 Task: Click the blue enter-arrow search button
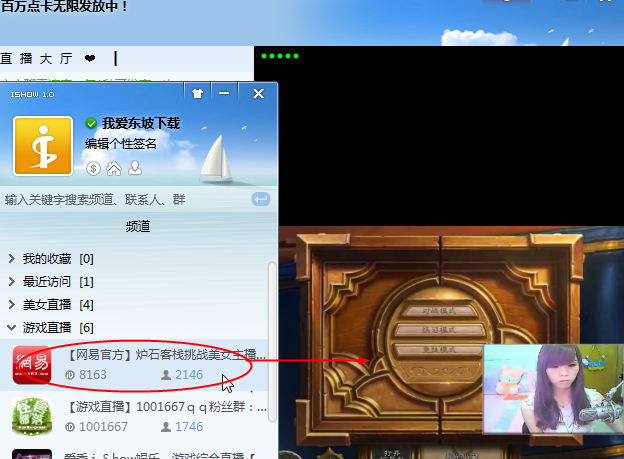pos(261,199)
